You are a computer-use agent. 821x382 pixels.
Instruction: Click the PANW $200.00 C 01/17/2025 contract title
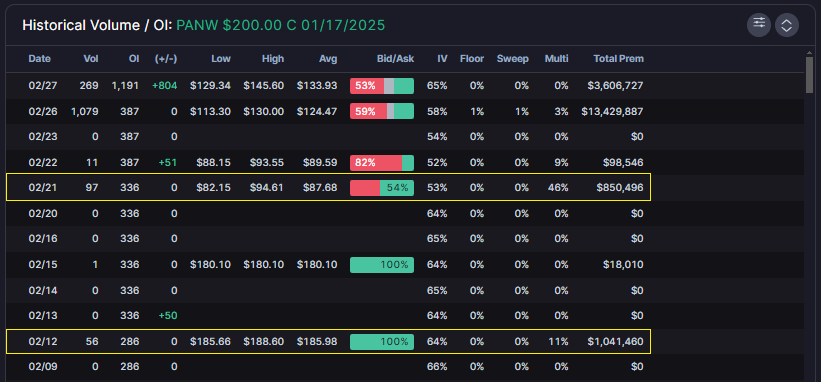[281, 25]
